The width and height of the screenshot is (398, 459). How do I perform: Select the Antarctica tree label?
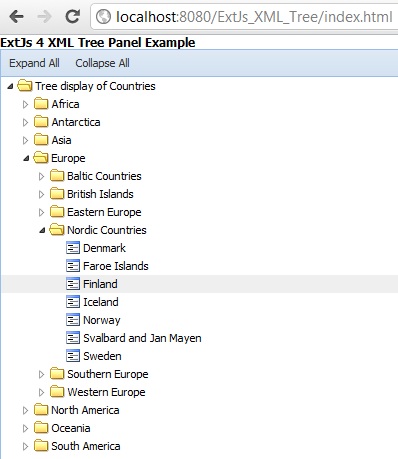click(x=76, y=122)
